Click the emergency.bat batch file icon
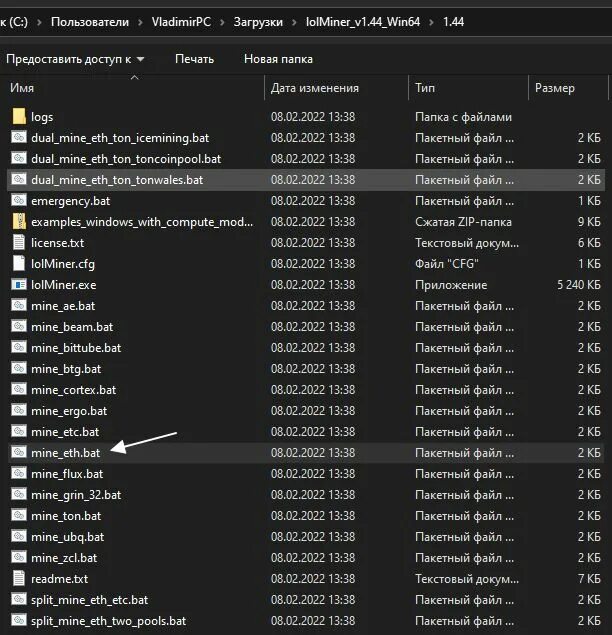 pos(19,200)
